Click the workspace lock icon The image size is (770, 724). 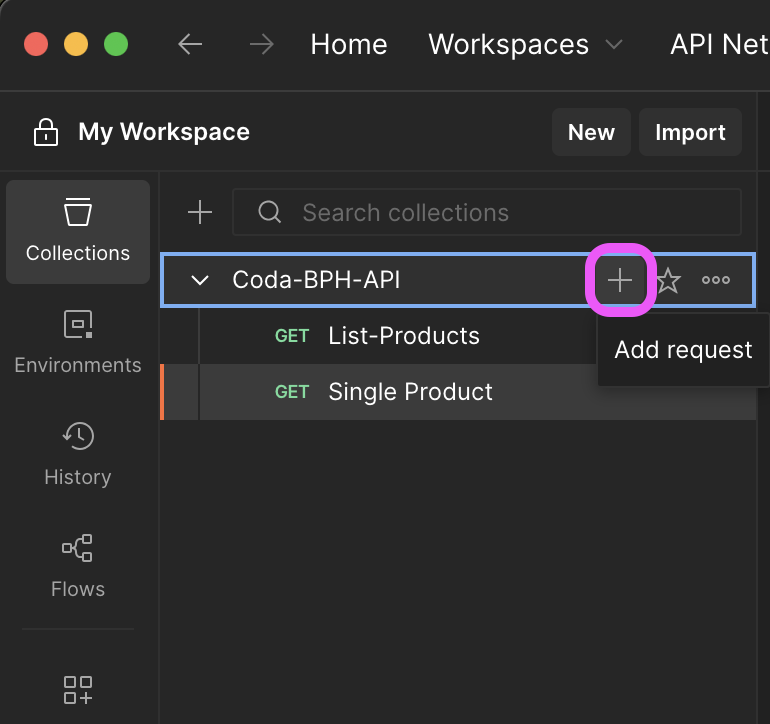[x=45, y=132]
